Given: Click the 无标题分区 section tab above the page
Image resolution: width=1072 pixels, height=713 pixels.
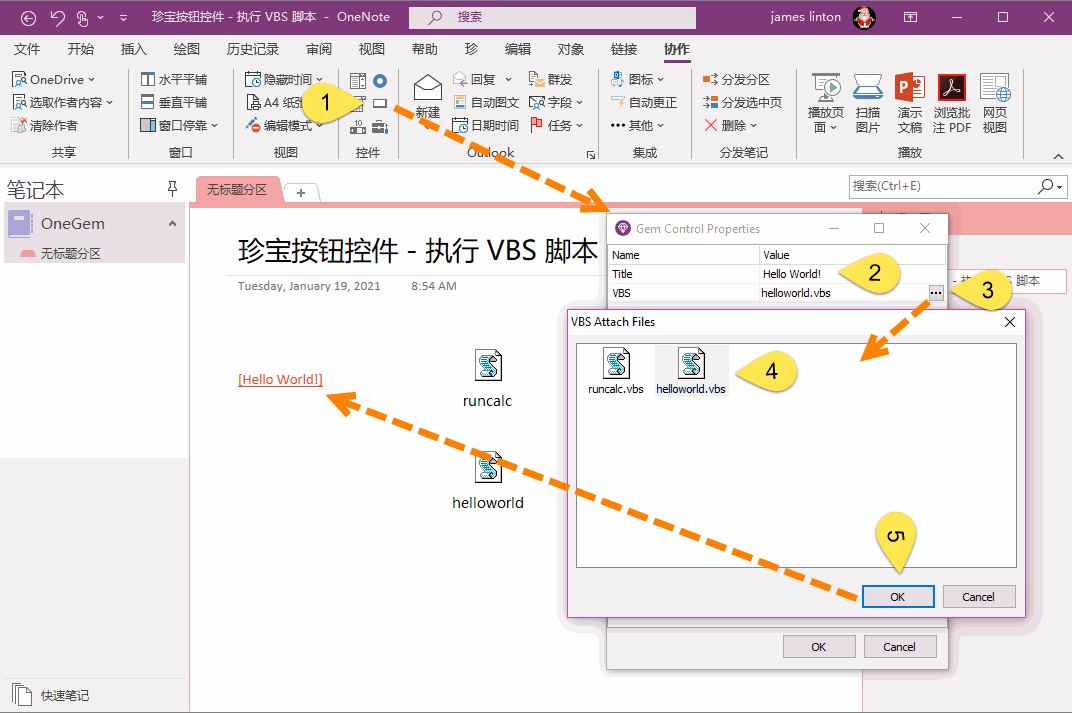Looking at the screenshot, I should point(237,190).
